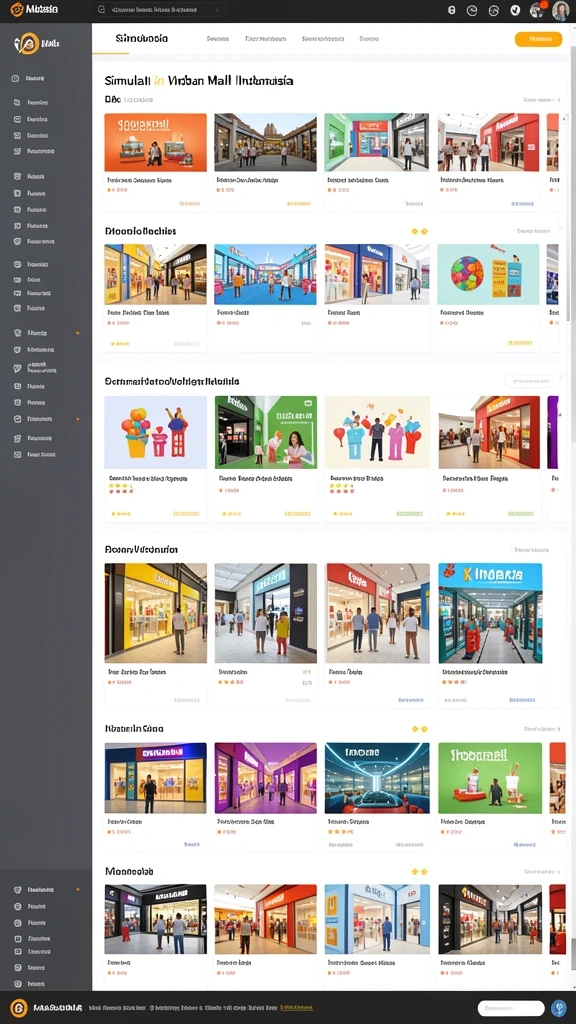Select the active underlined tab in the top navigation
The height and width of the screenshot is (1024, 576).
(x=141, y=39)
